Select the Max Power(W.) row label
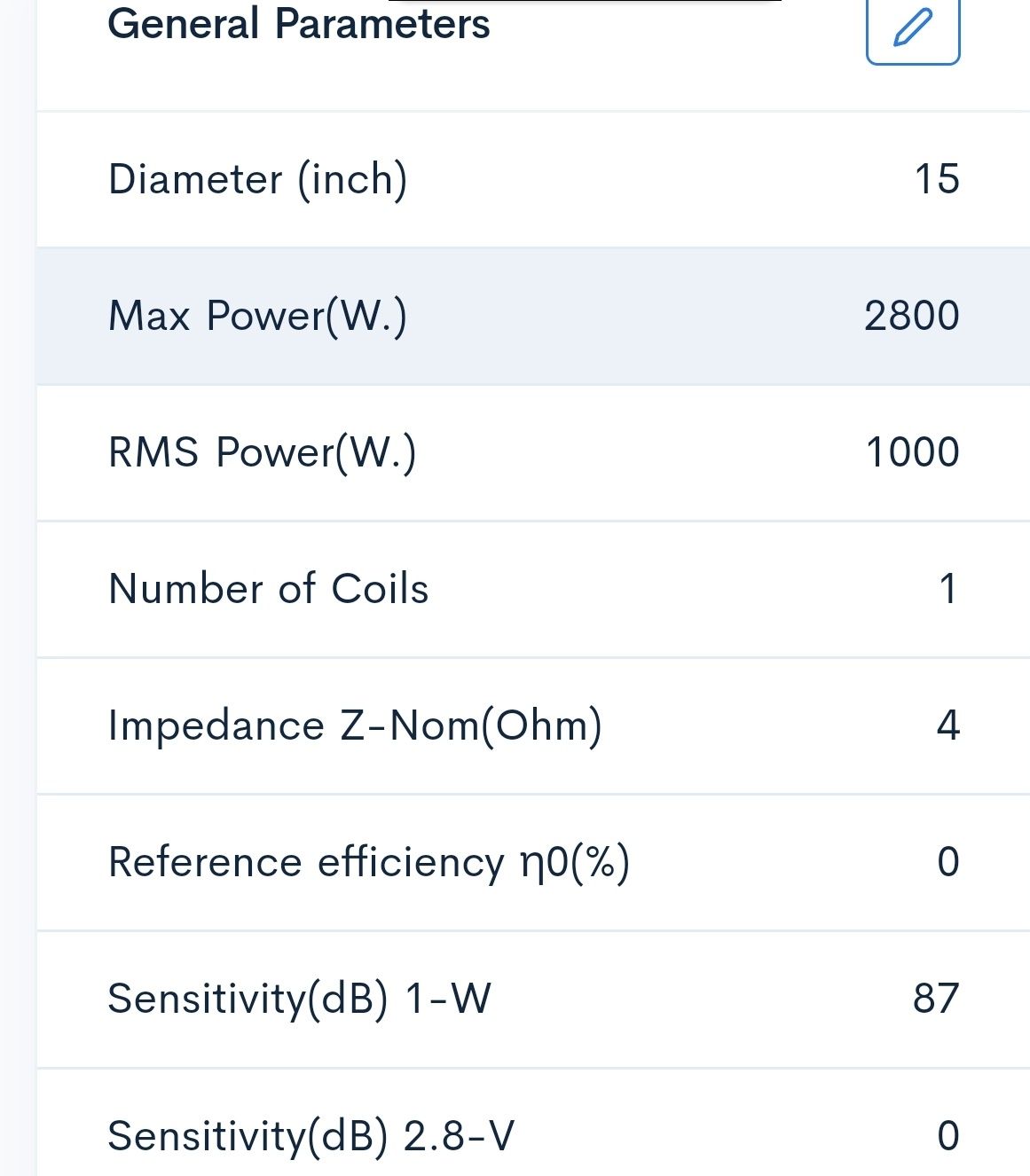 point(257,317)
